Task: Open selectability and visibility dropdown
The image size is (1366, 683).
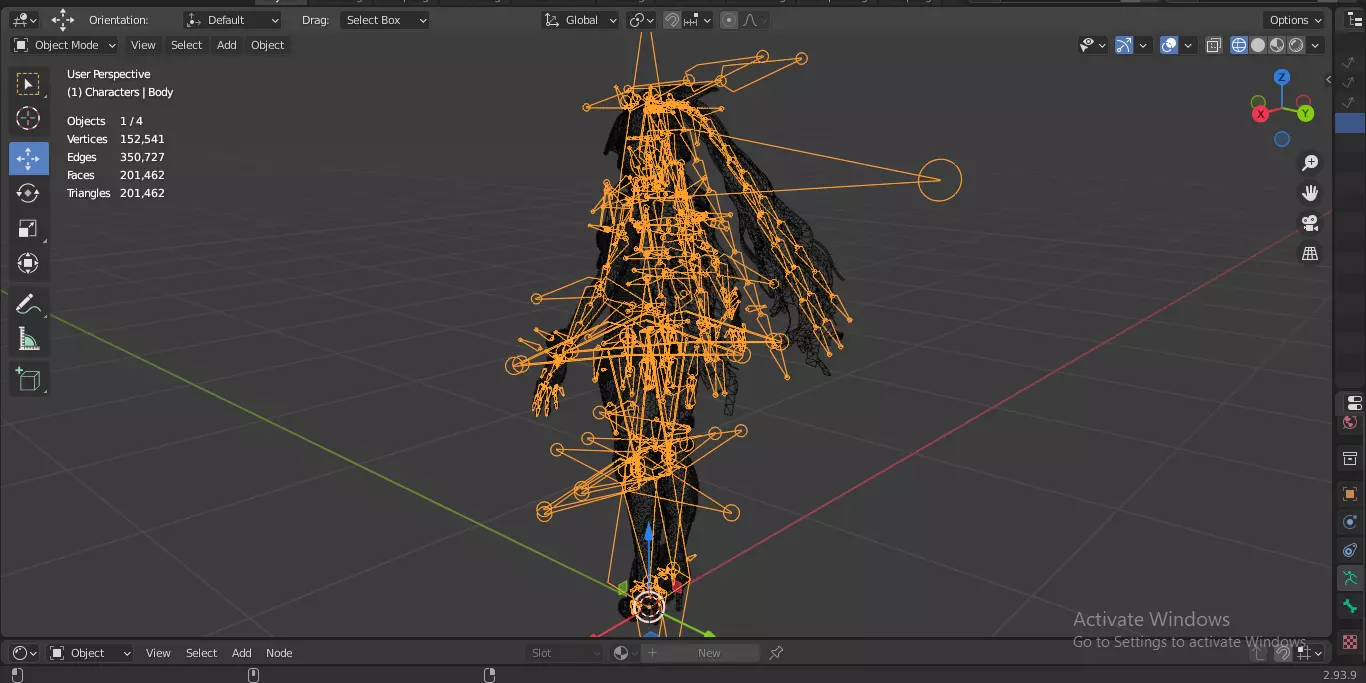Action: (x=1093, y=45)
